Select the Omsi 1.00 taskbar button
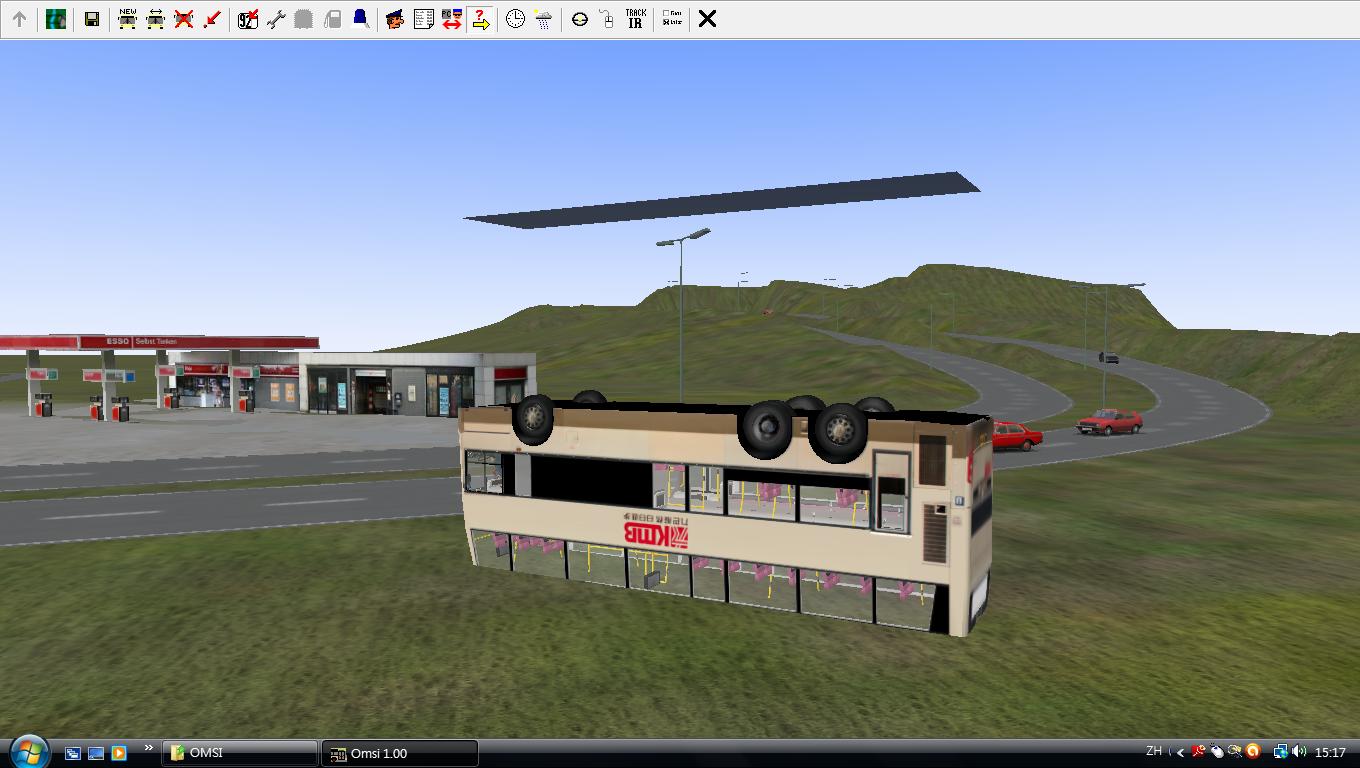Screen dimensions: 1360x768 click(x=400, y=753)
